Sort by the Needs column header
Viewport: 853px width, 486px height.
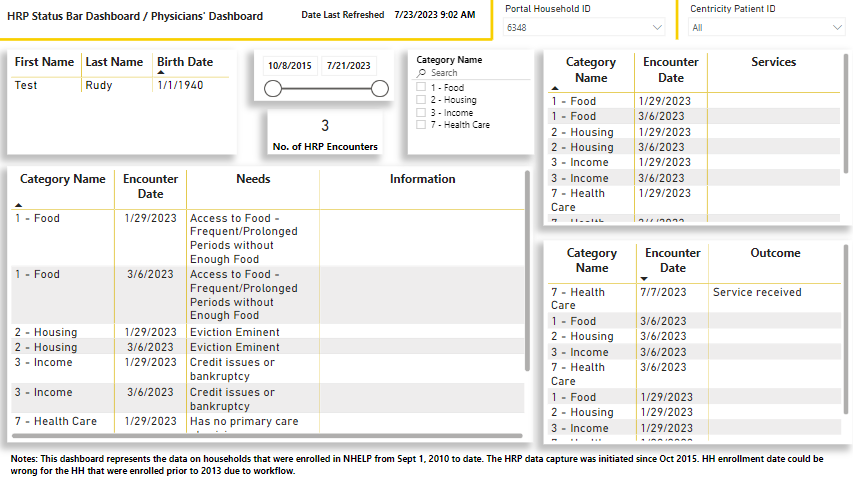[x=253, y=179]
